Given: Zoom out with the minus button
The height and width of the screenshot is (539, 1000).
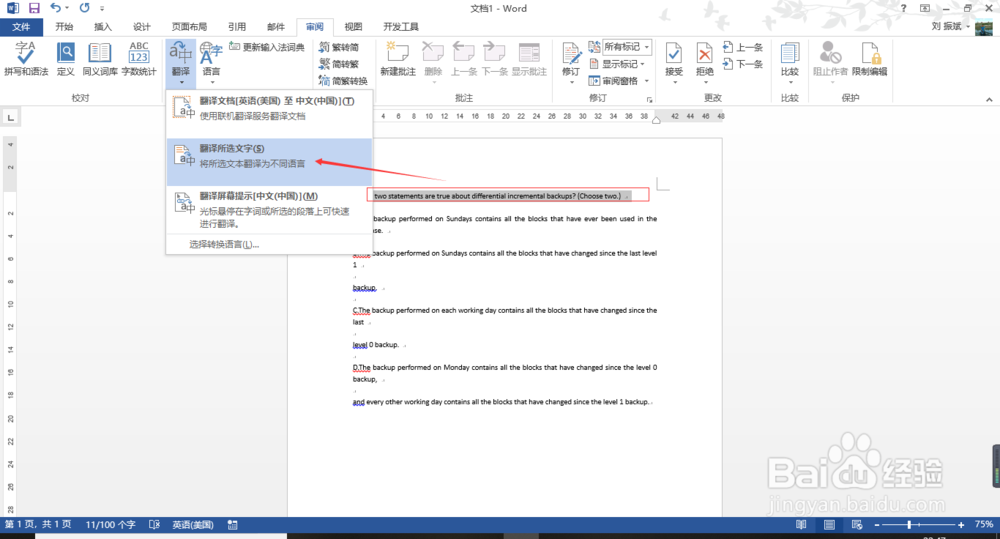Looking at the screenshot, I should [x=877, y=524].
